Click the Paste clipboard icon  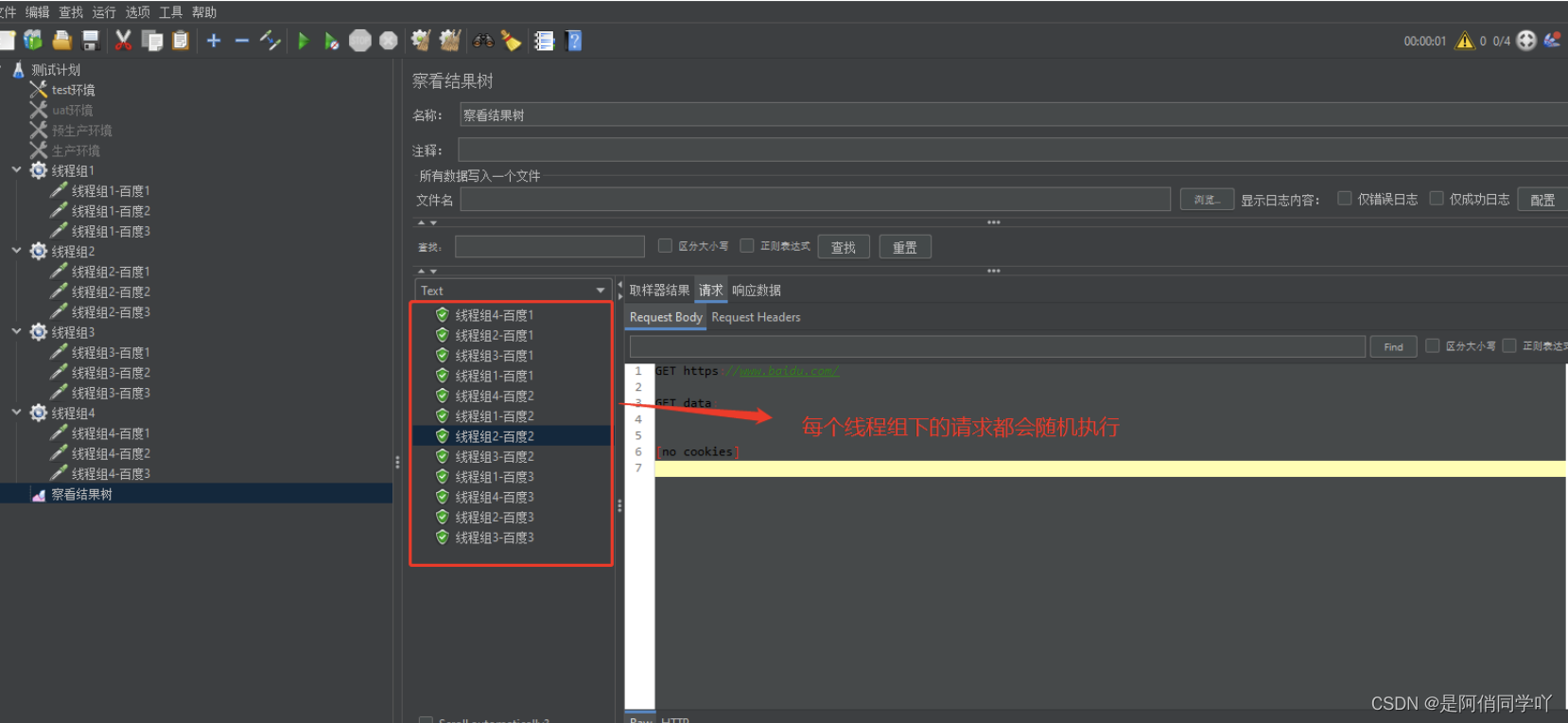181,40
